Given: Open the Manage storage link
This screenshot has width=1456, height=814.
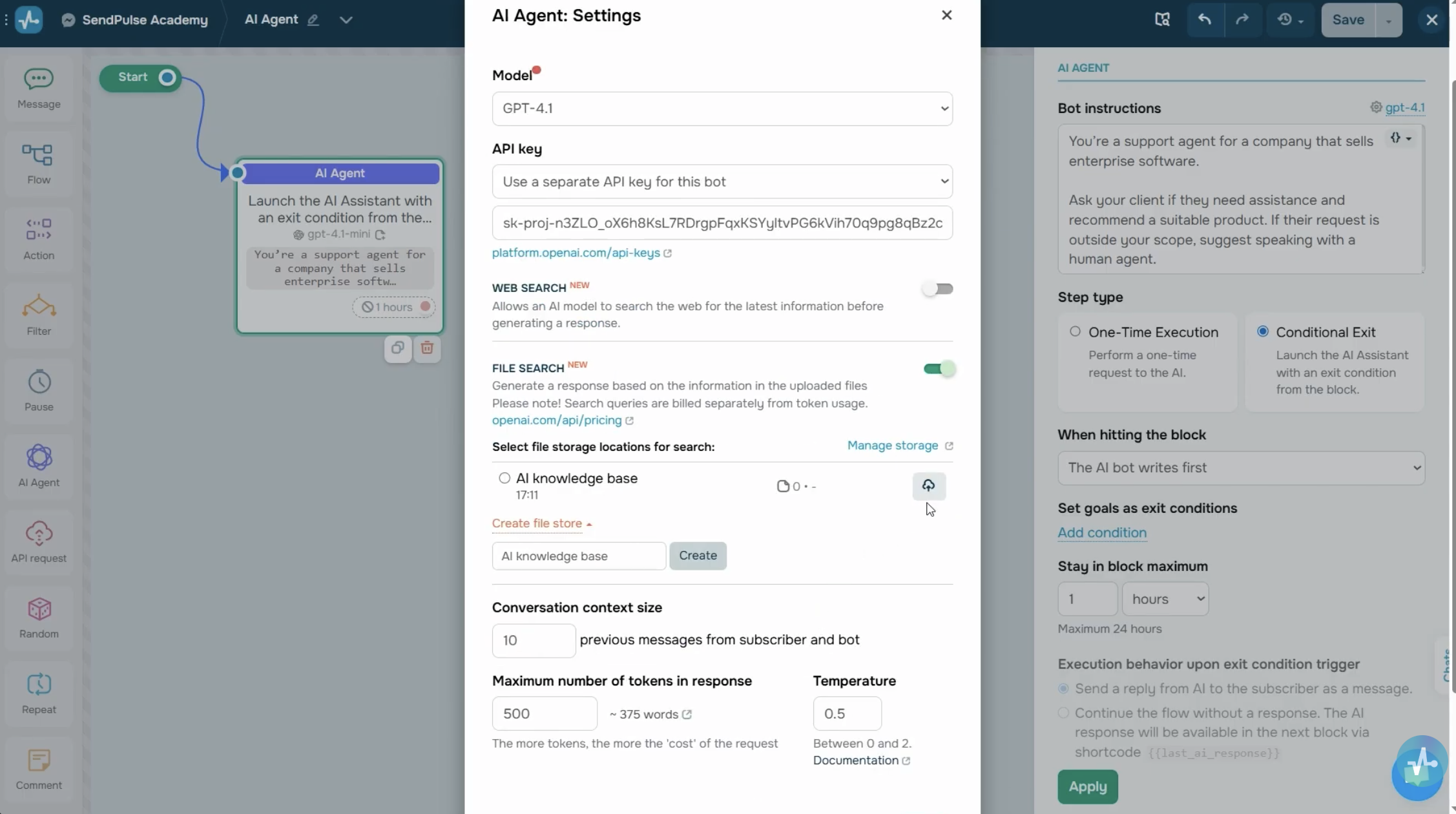Looking at the screenshot, I should point(900,446).
